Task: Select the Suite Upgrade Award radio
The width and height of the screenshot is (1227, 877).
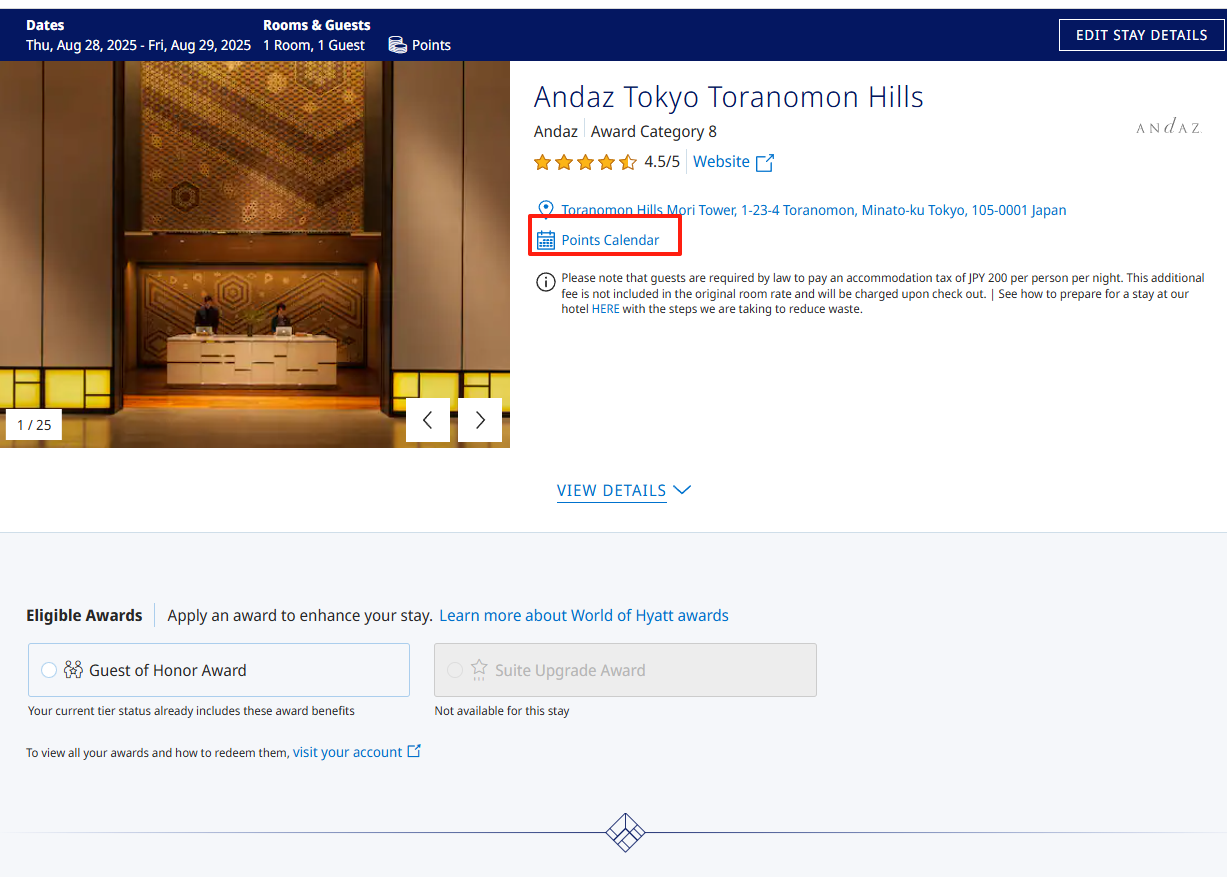Action: click(x=455, y=670)
